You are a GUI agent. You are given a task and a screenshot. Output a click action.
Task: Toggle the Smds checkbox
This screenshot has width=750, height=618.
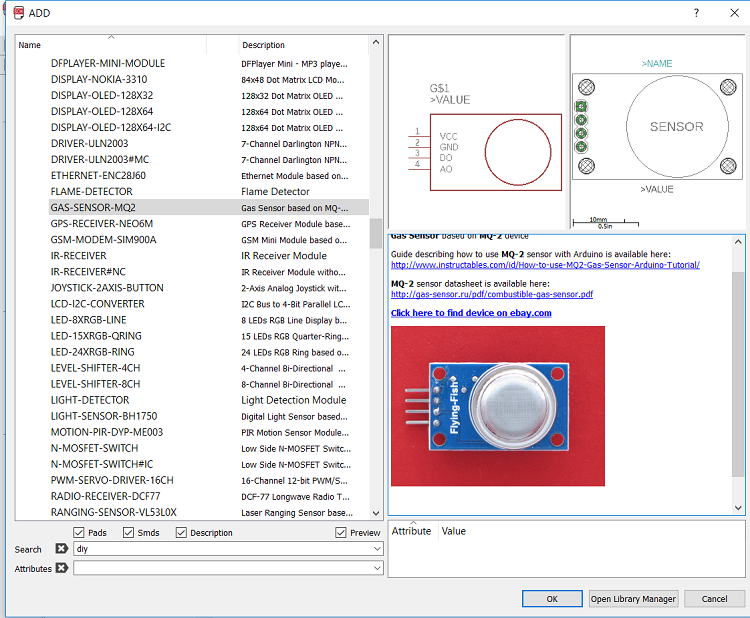click(x=128, y=532)
